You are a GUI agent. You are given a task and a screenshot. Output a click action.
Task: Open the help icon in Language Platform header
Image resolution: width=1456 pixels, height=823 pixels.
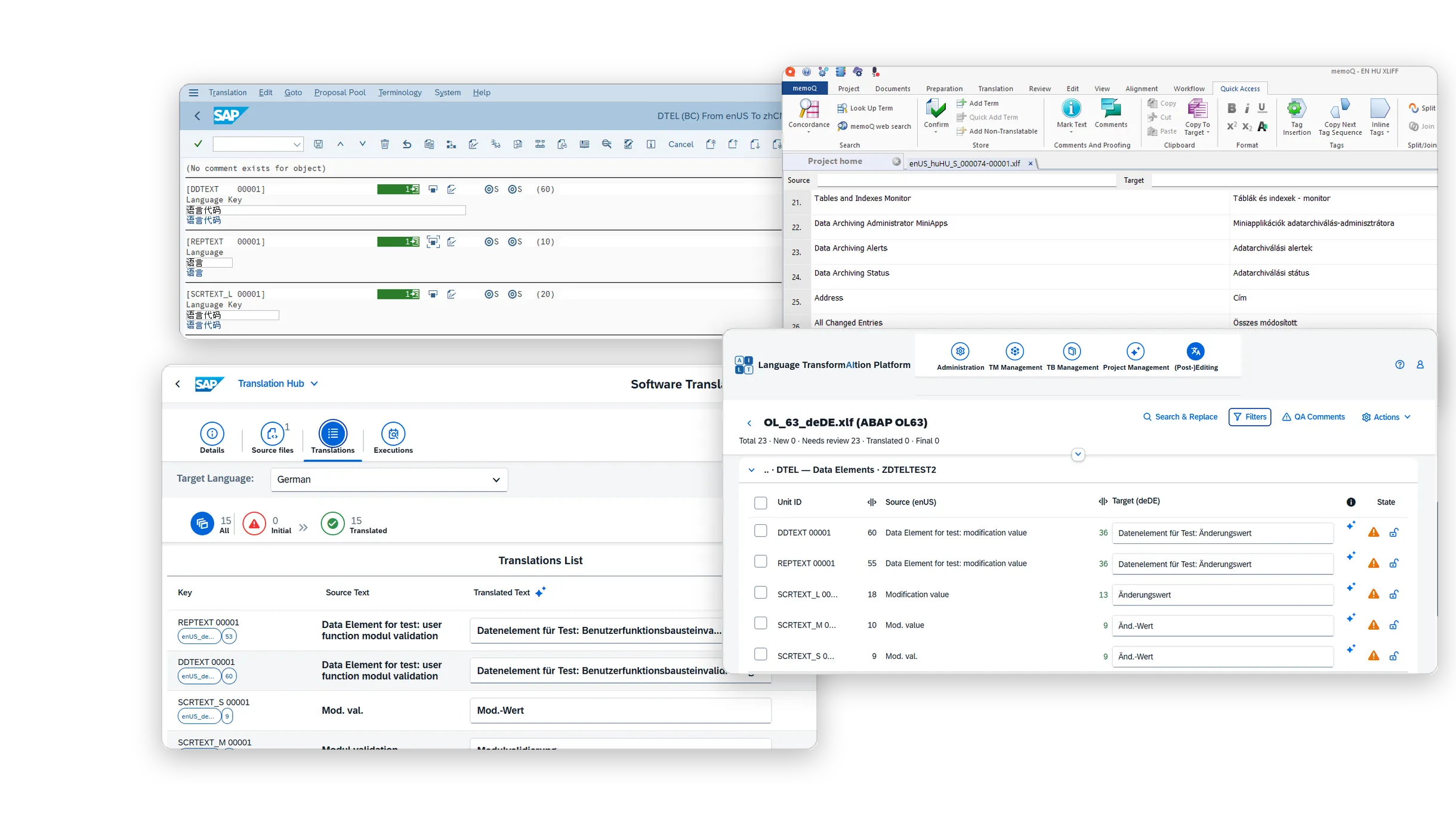(x=1399, y=364)
